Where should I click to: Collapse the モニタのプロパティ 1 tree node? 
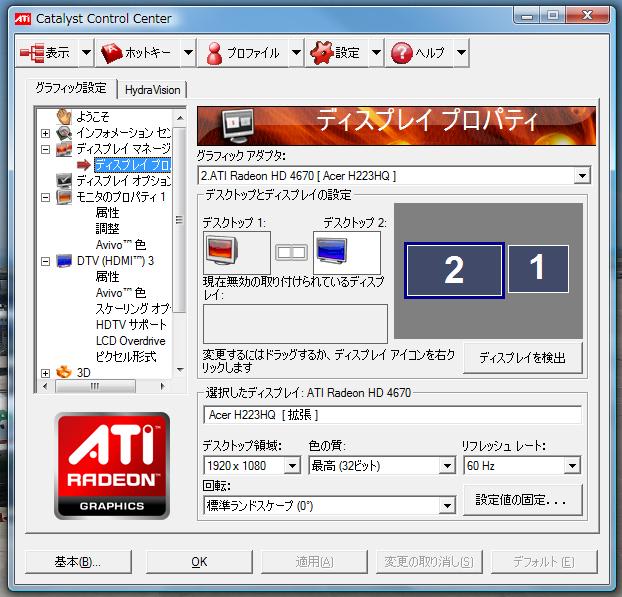tap(46, 197)
